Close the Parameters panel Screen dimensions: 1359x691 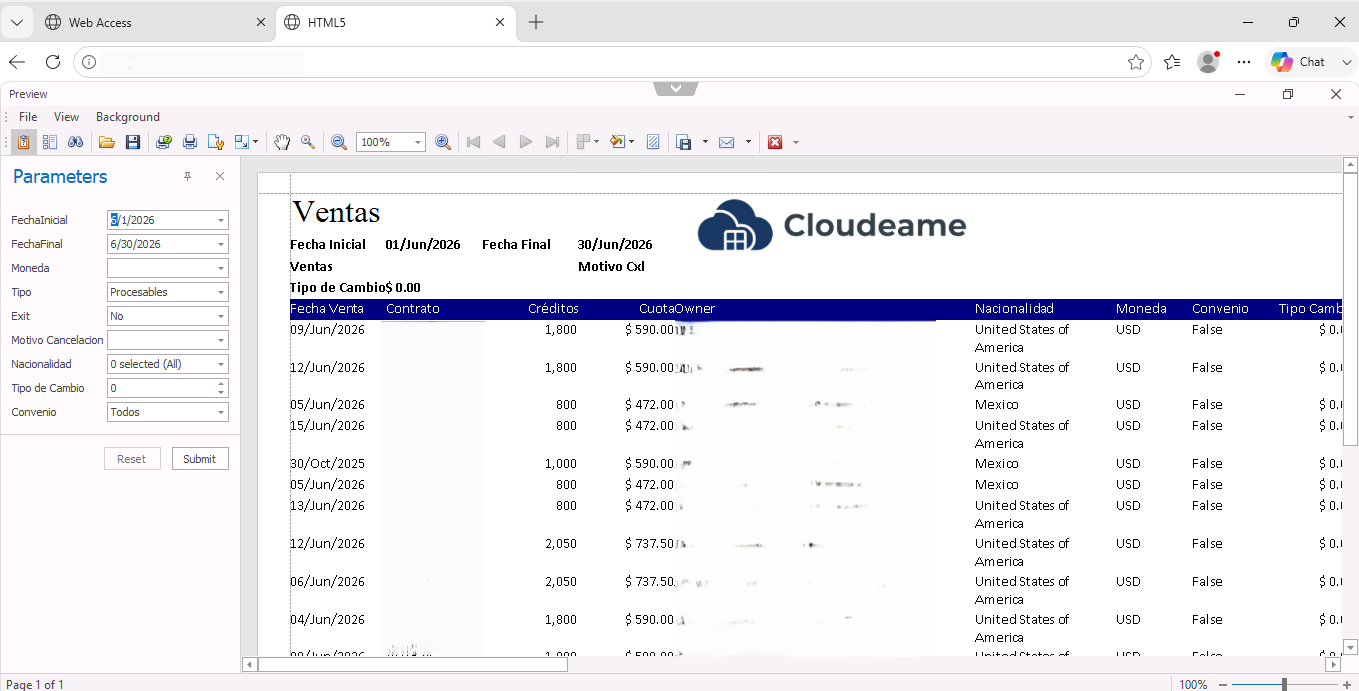220,176
